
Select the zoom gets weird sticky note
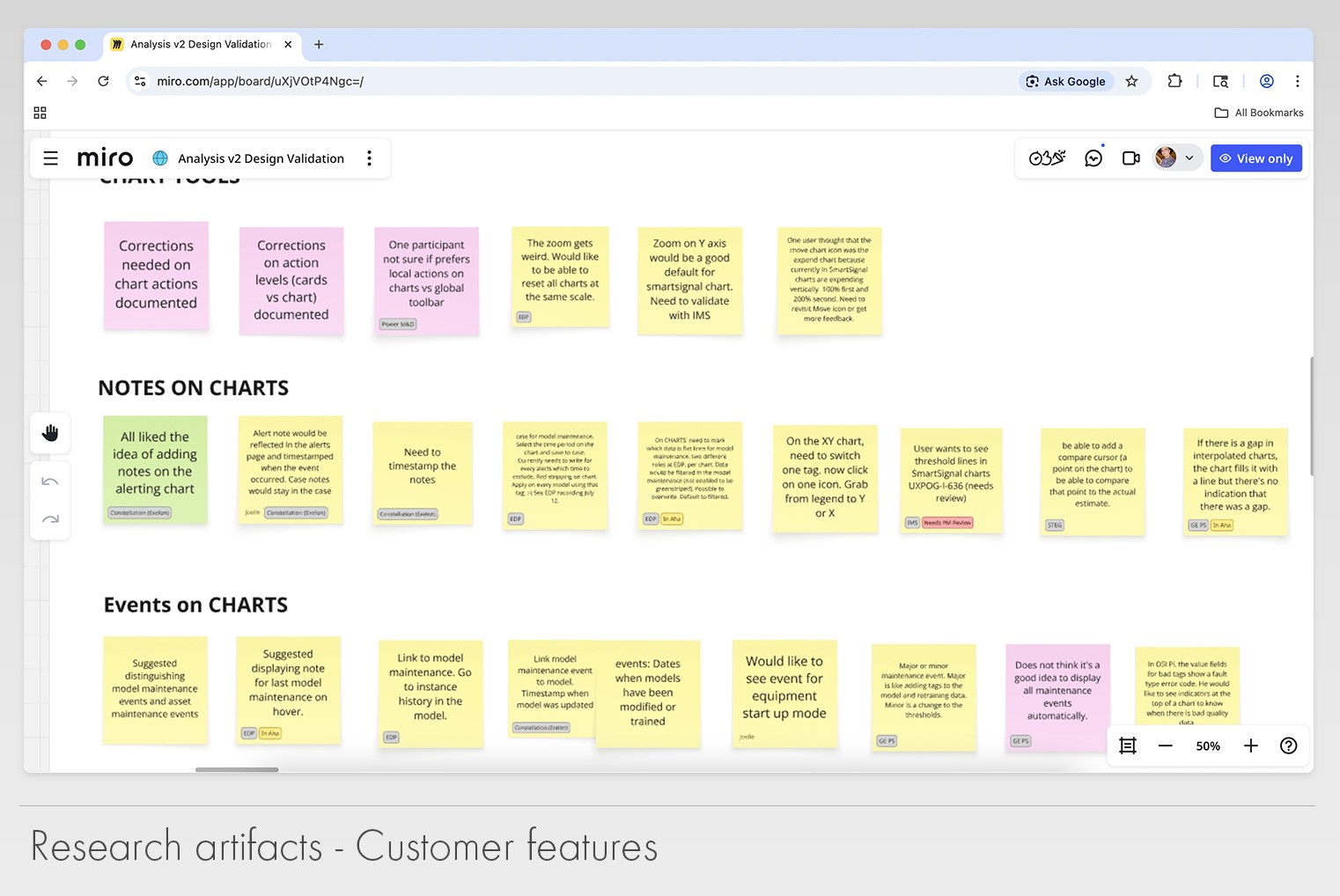pyautogui.click(x=560, y=276)
